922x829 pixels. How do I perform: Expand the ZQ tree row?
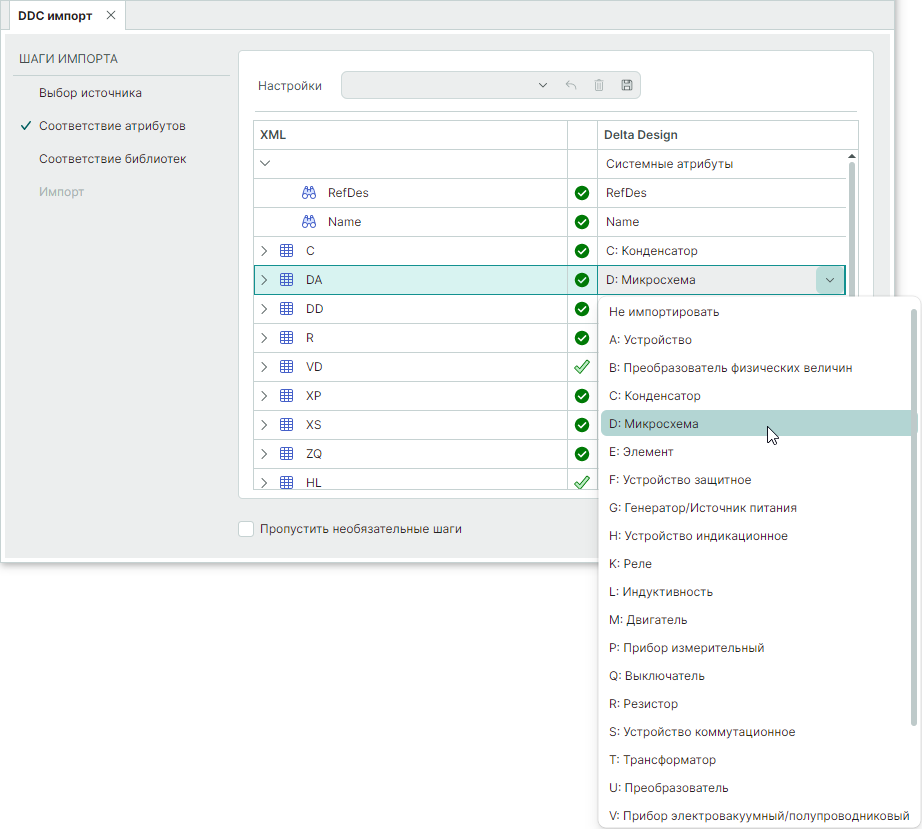[x=264, y=454]
